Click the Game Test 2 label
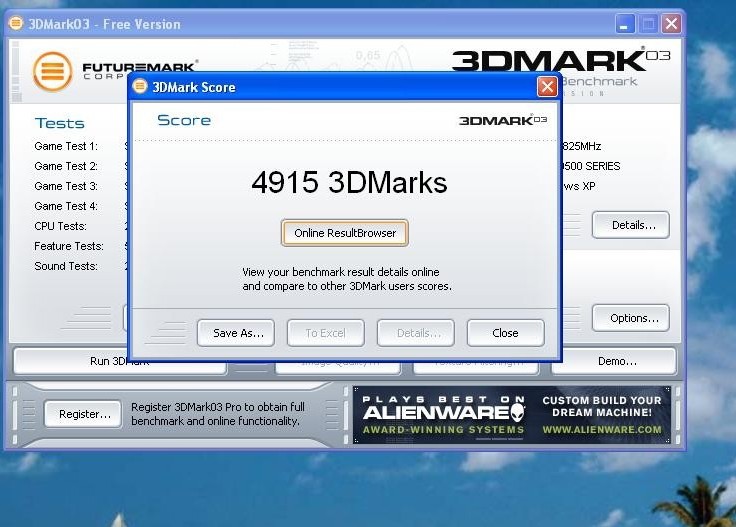This screenshot has width=736, height=527. pyautogui.click(x=66, y=166)
